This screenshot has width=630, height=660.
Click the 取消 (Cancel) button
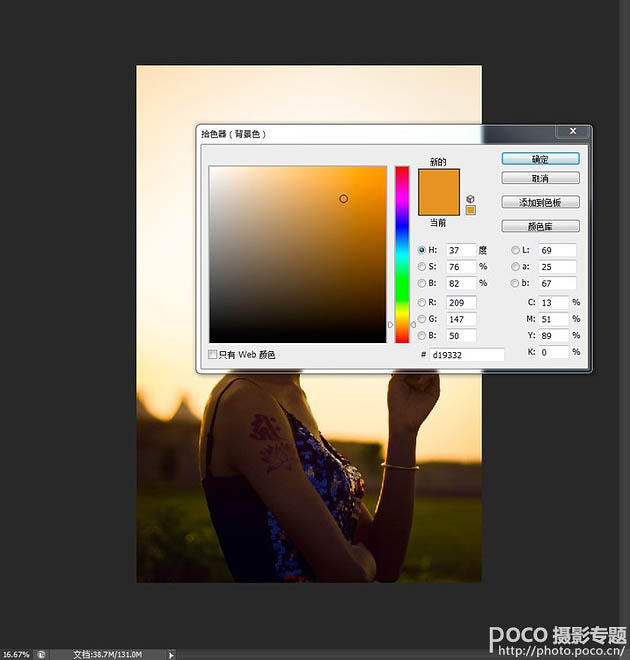tap(540, 178)
